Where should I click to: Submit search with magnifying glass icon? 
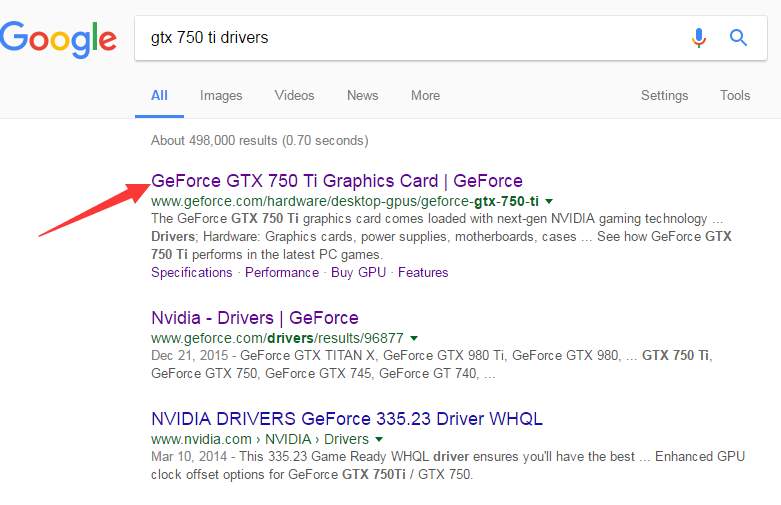pos(738,37)
